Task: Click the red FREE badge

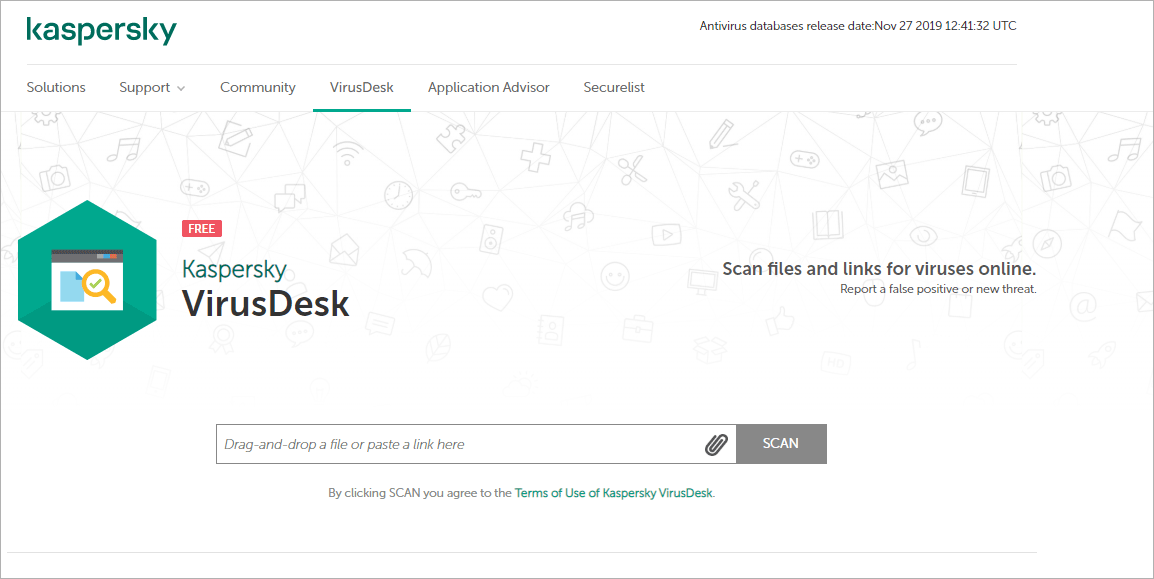Action: point(202,229)
